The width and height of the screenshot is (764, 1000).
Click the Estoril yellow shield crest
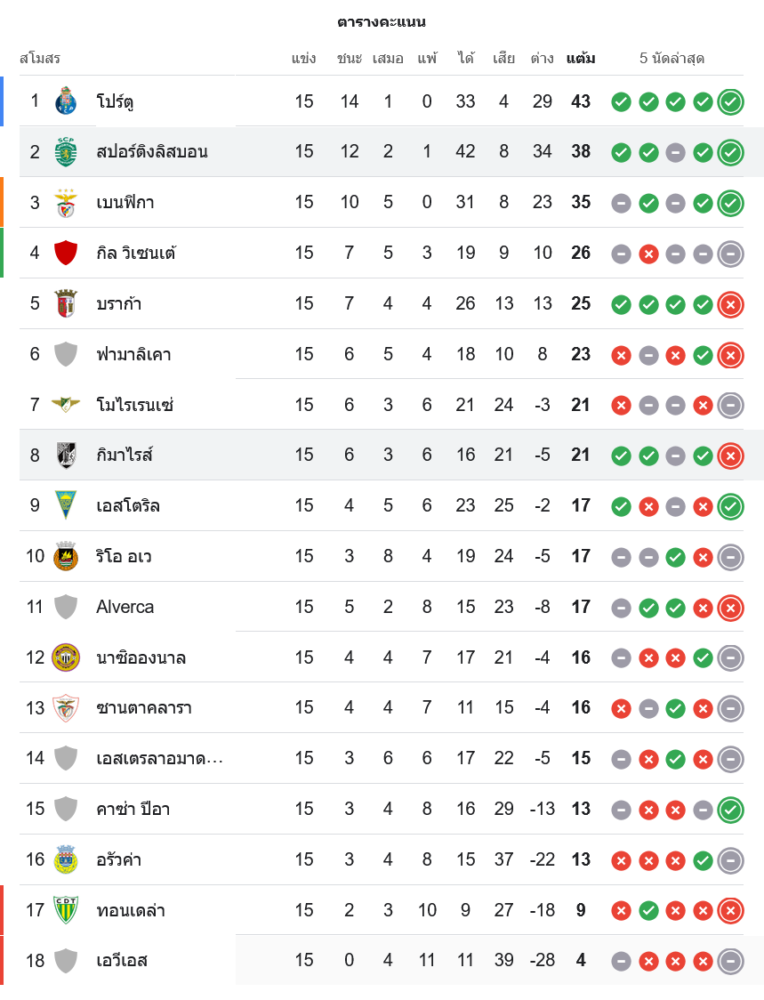click(66, 505)
